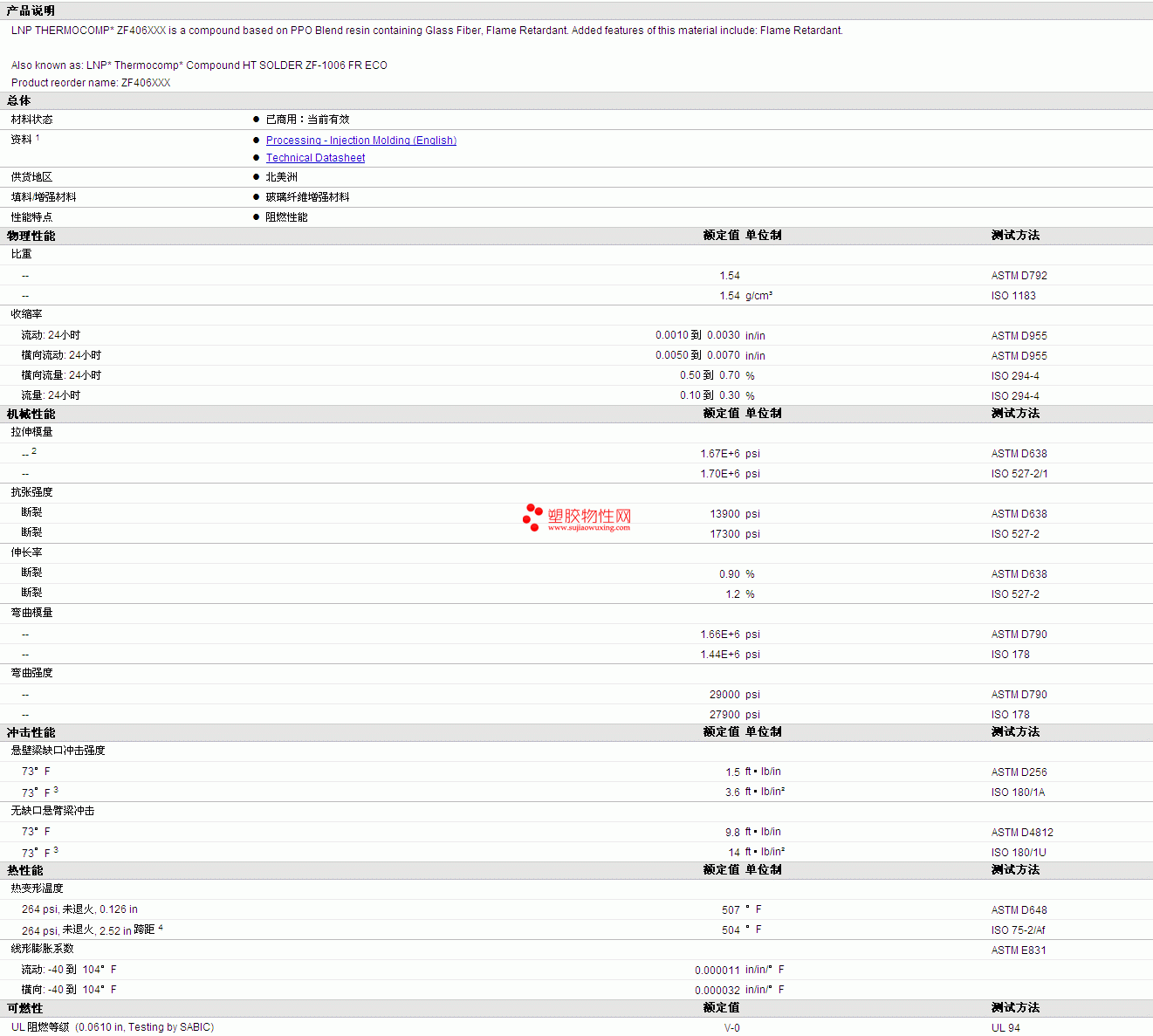Select the ISO 527-2/1 test method
This screenshot has height=1036, width=1153.
[x=1019, y=474]
